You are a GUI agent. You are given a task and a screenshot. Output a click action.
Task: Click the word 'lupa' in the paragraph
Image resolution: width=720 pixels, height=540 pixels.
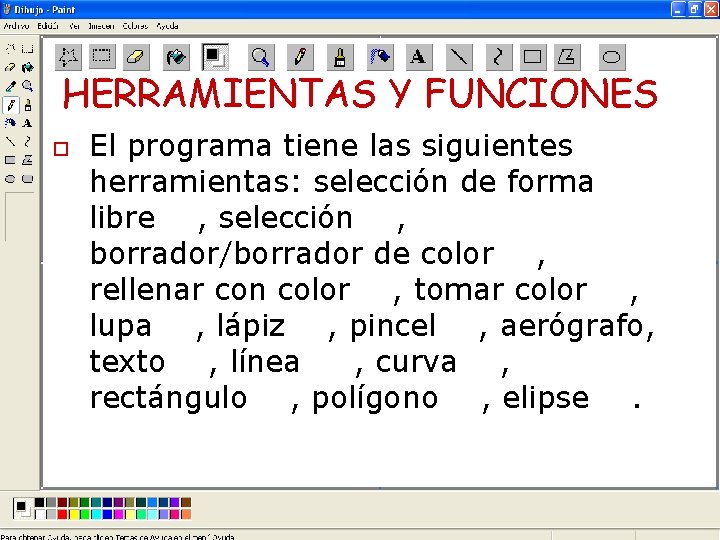click(120, 326)
